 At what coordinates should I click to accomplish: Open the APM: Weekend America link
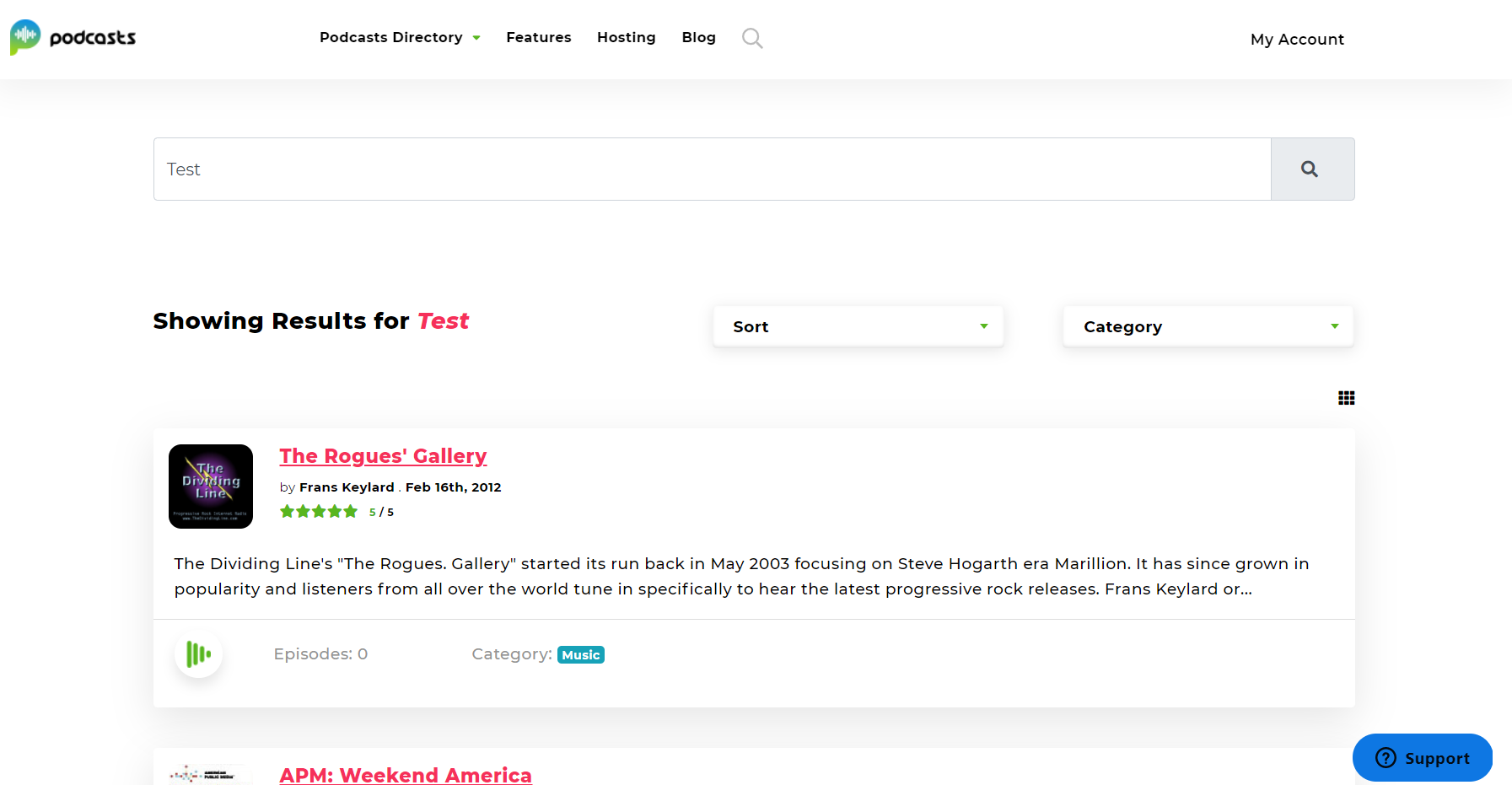tap(406, 775)
